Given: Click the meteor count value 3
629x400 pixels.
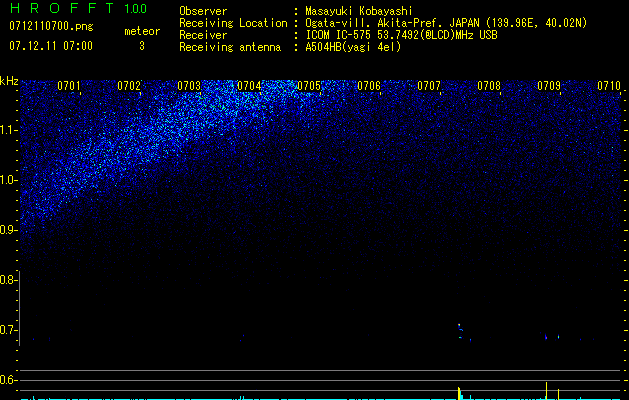Looking at the screenshot, I should pos(142,46).
